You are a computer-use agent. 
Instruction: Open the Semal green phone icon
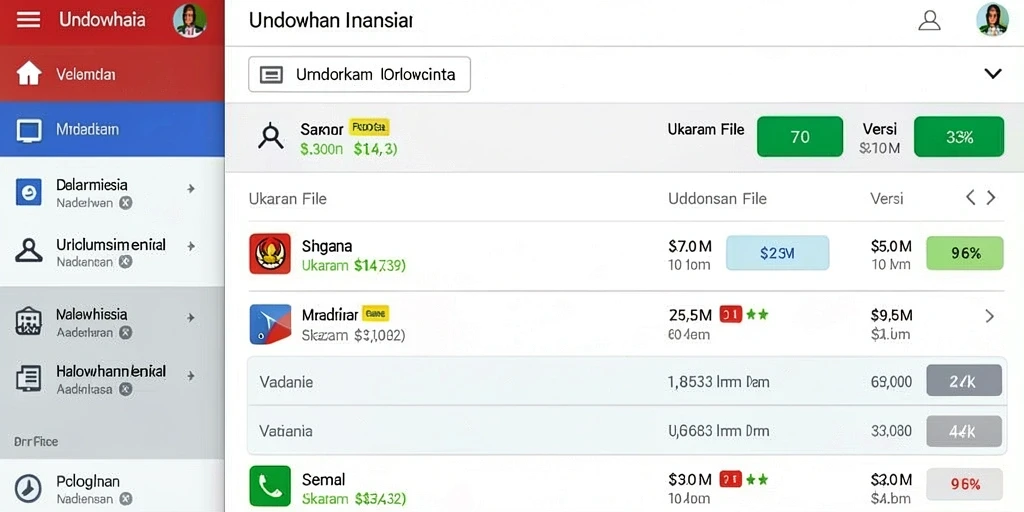pos(270,486)
